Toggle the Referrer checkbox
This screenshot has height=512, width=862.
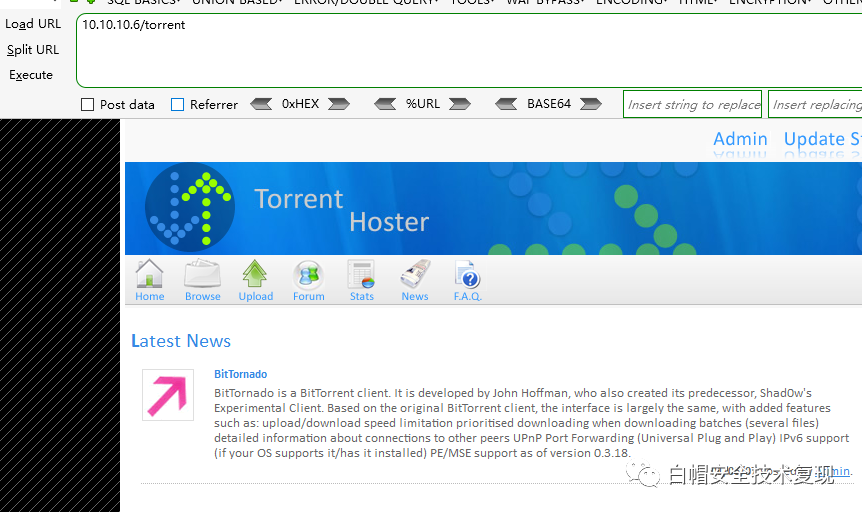click(178, 104)
